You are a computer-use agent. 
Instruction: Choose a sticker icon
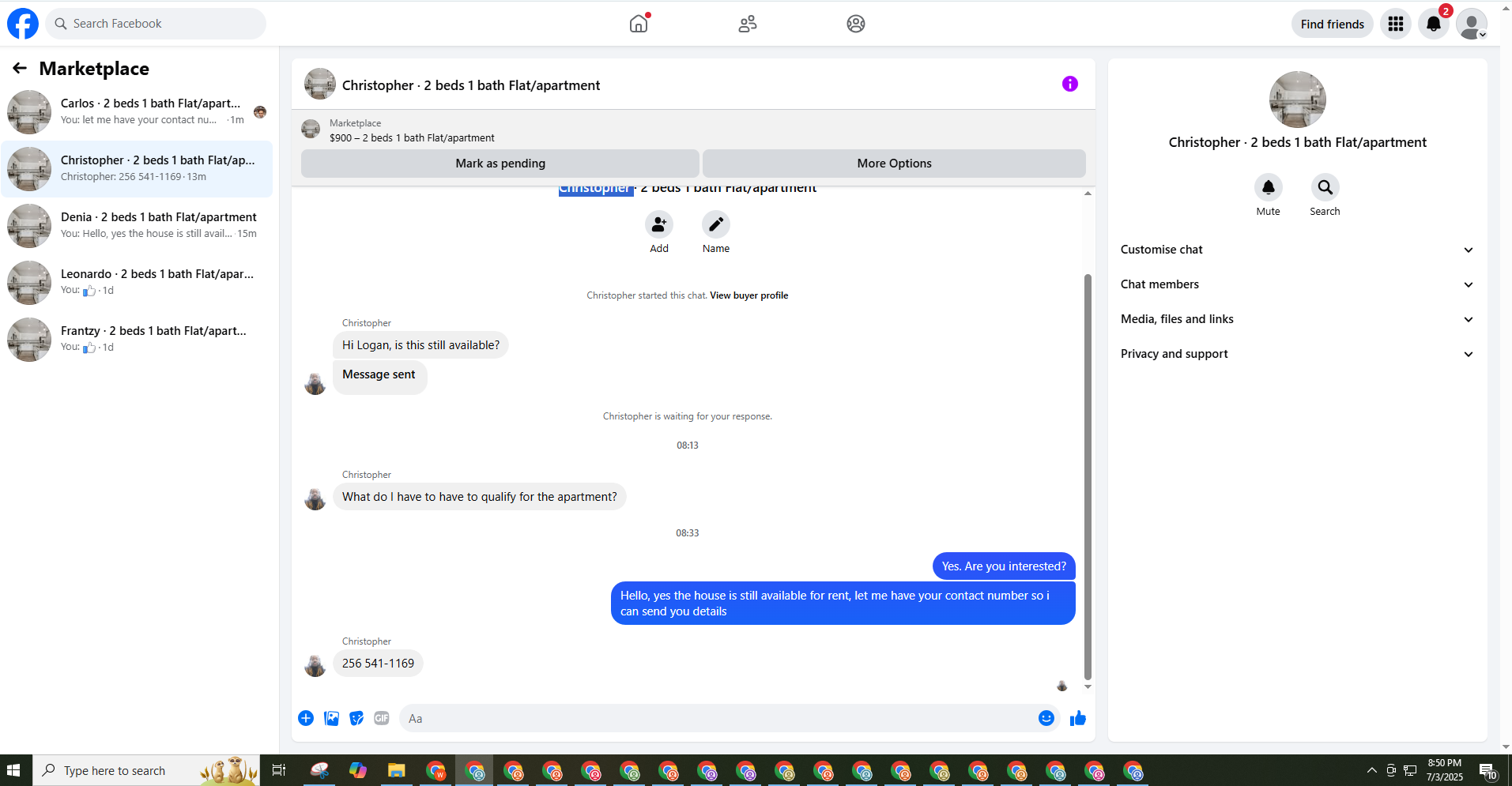356,718
